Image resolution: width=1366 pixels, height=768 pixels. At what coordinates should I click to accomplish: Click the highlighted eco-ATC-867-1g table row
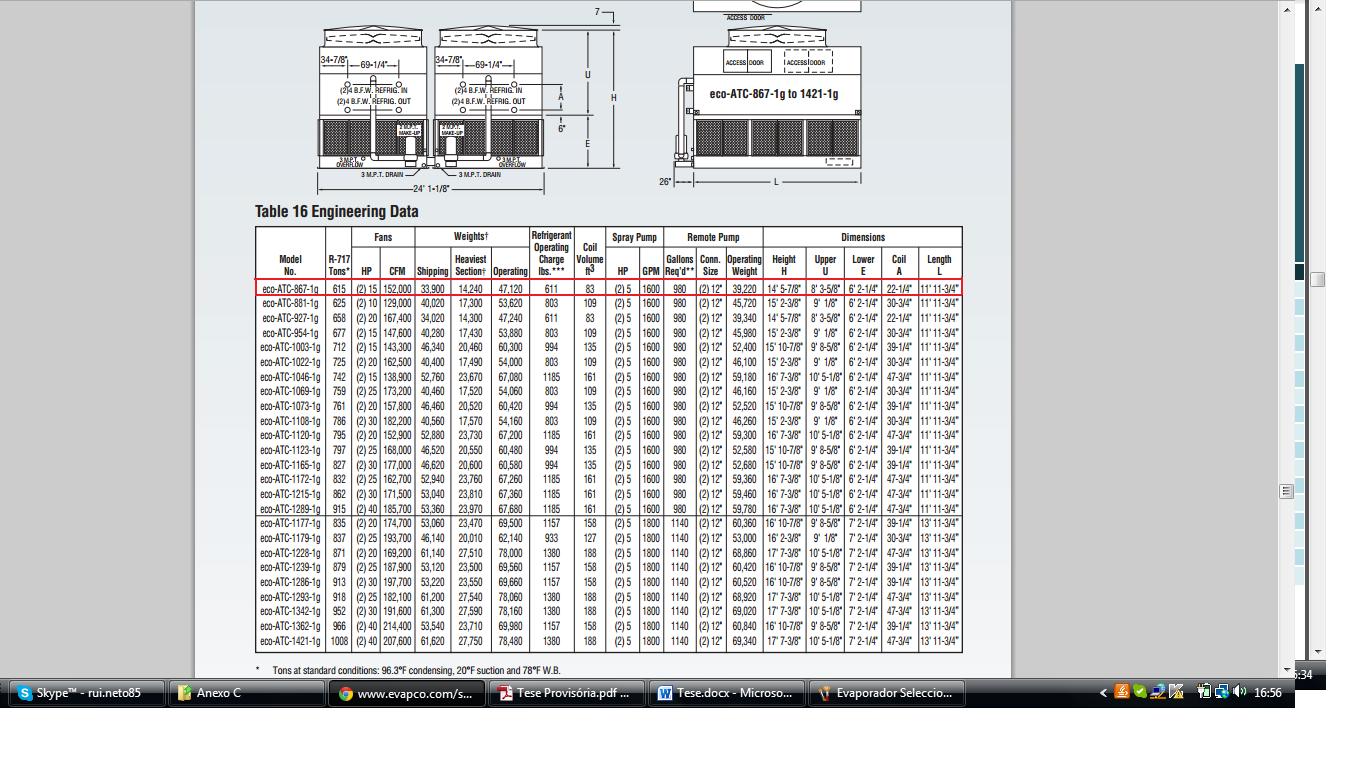pyautogui.click(x=608, y=288)
